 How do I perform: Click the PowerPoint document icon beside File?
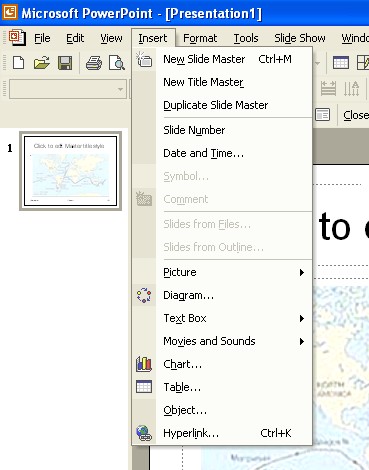pos(17,38)
